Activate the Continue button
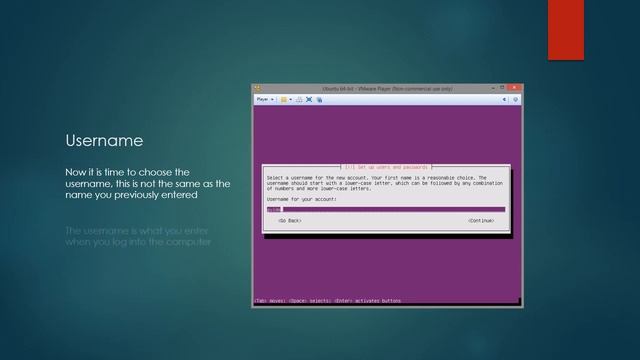Viewport: 640px width, 360px height. [481, 220]
